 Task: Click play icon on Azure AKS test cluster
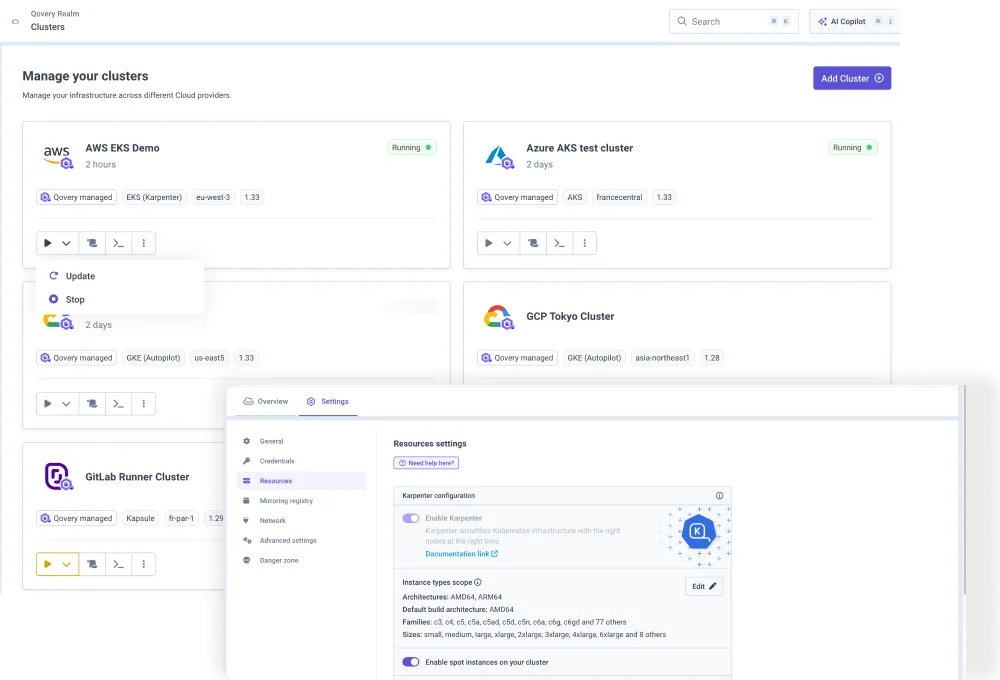[x=489, y=243]
